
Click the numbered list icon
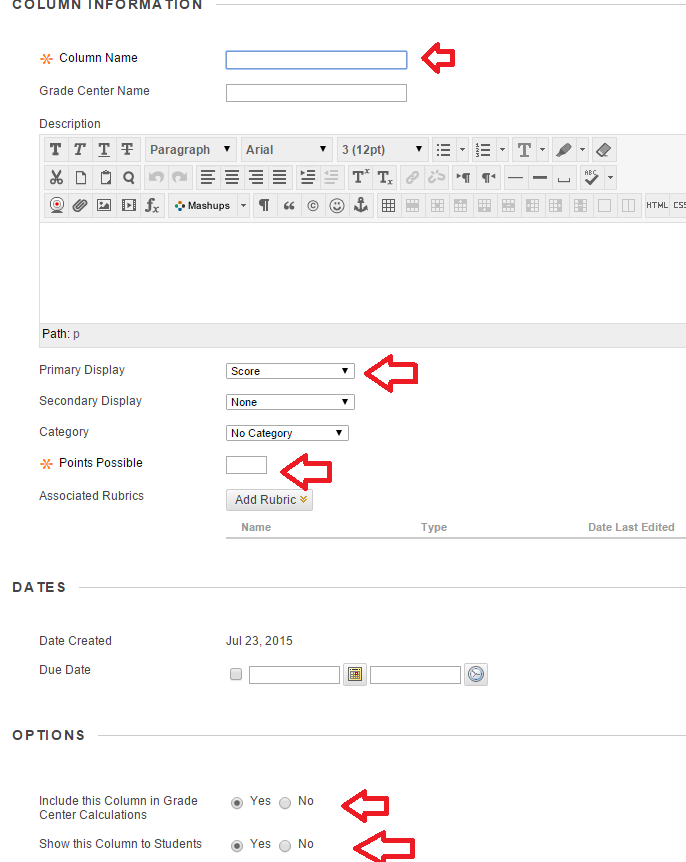(483, 150)
